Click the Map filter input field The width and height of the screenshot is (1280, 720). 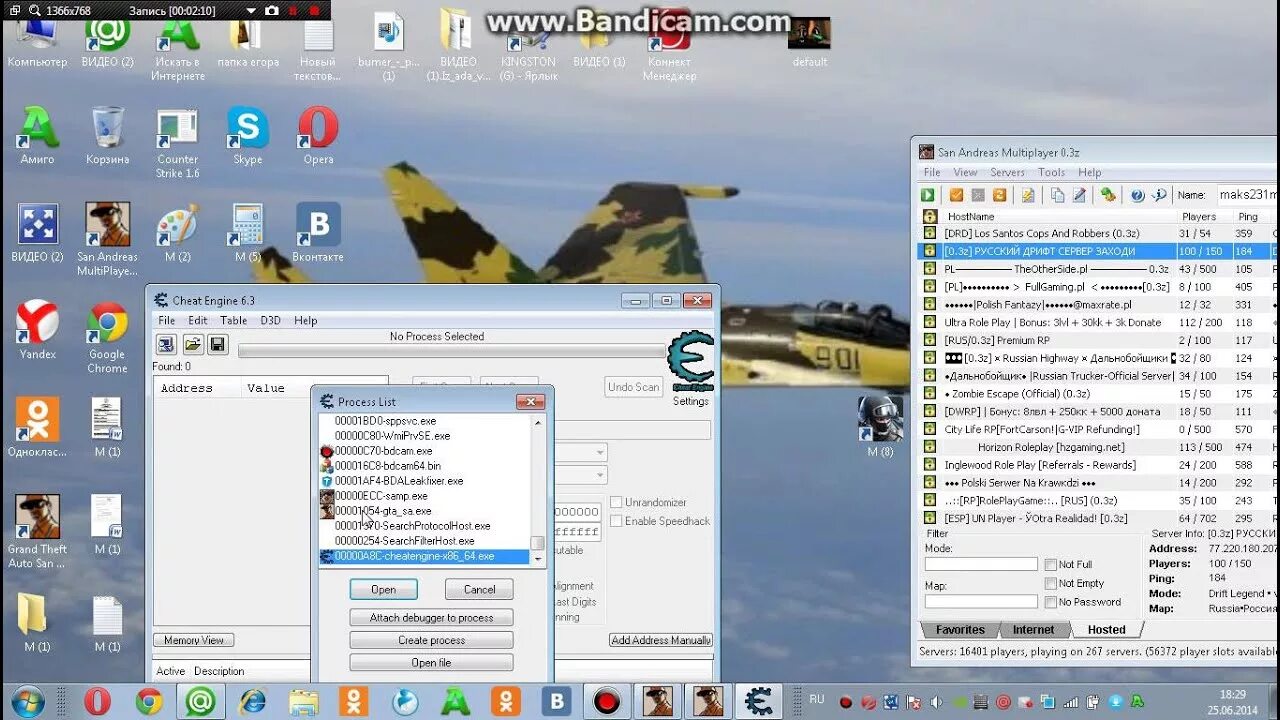click(981, 602)
